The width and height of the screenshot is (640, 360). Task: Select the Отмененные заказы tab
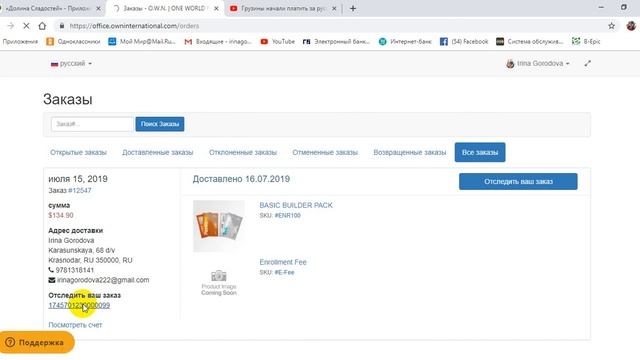click(325, 152)
